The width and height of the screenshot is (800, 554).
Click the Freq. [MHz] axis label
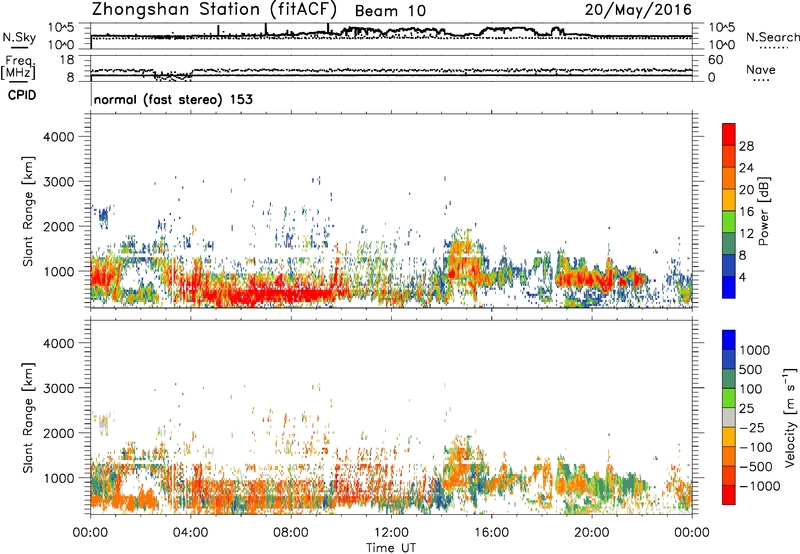pyautogui.click(x=19, y=68)
